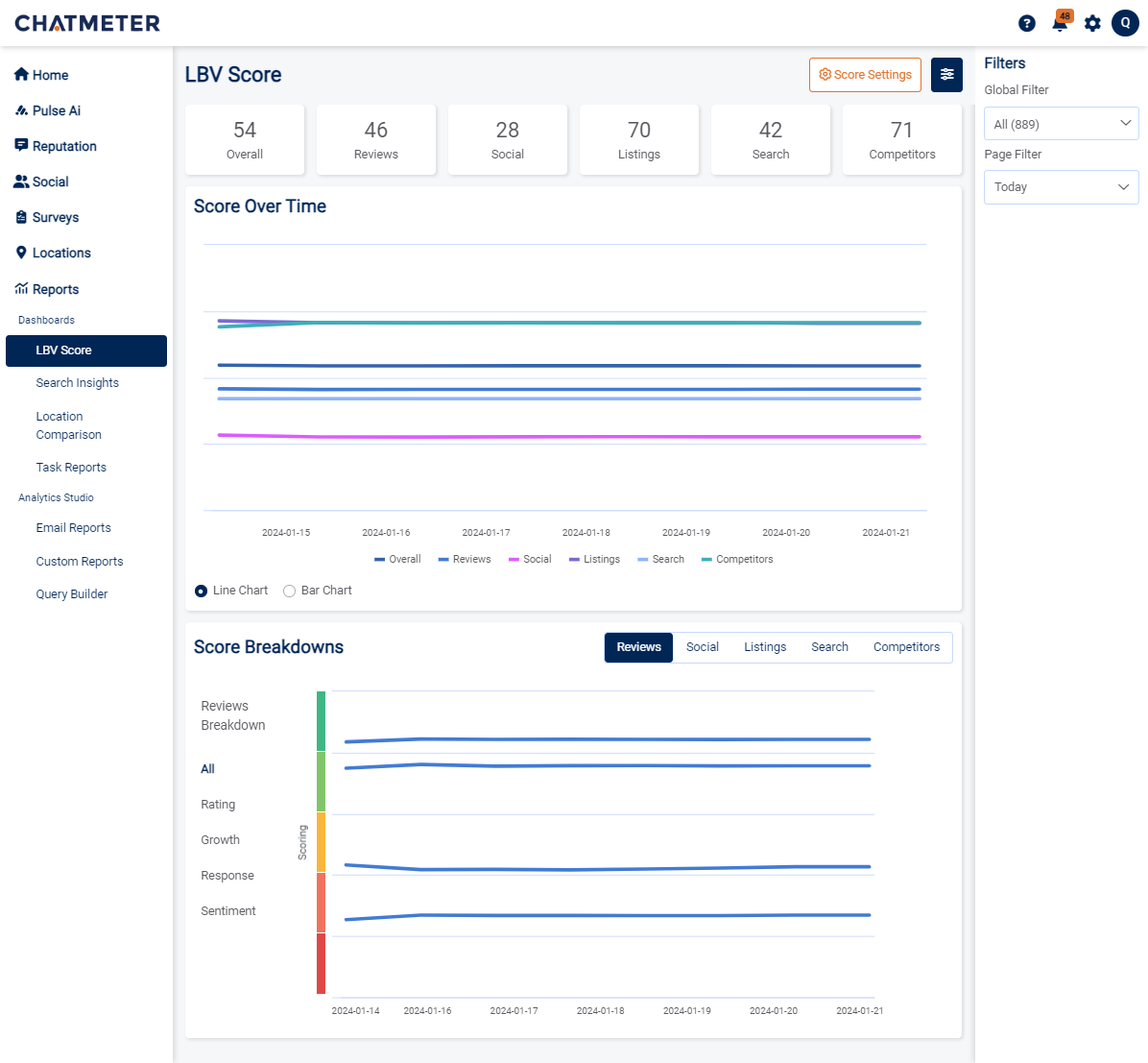Open the settings gear icon

point(1092,23)
